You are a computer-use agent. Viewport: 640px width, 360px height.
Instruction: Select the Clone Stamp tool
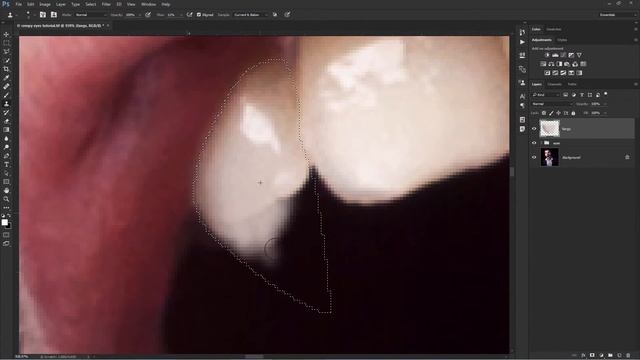(6, 104)
